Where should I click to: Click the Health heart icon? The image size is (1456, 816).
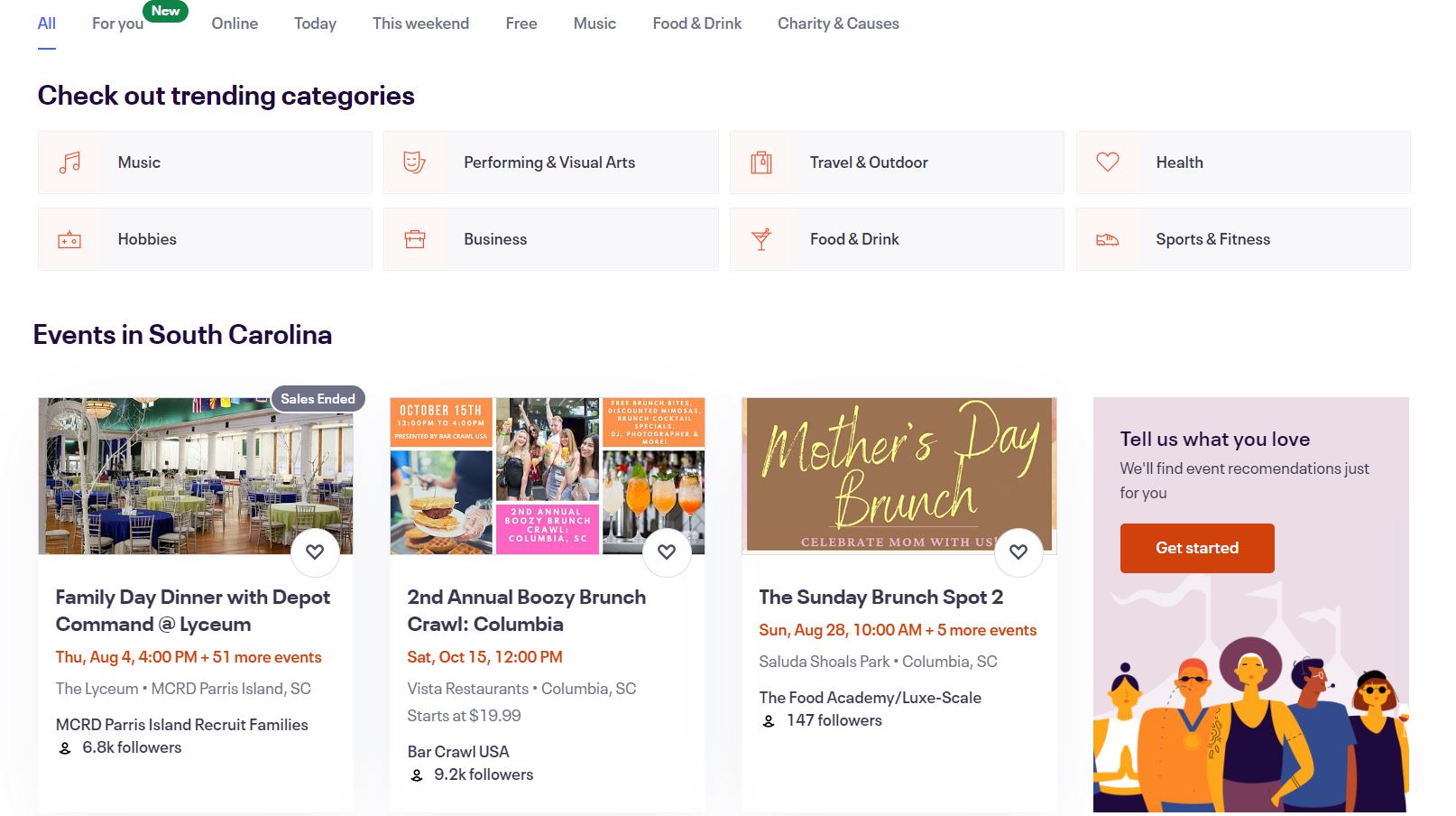tap(1108, 162)
